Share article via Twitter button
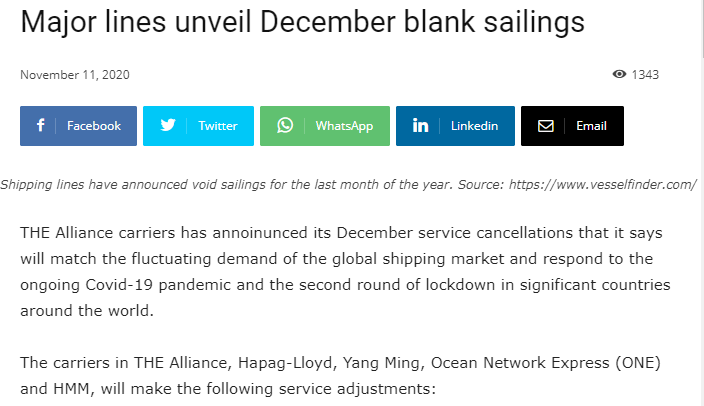Viewport: 704px width, 406px height. 198,126
